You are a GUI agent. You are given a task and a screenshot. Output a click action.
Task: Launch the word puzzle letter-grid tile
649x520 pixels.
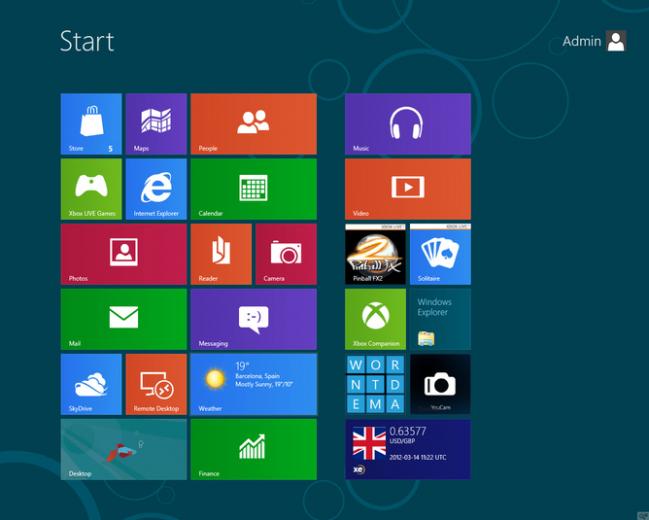[x=375, y=384]
